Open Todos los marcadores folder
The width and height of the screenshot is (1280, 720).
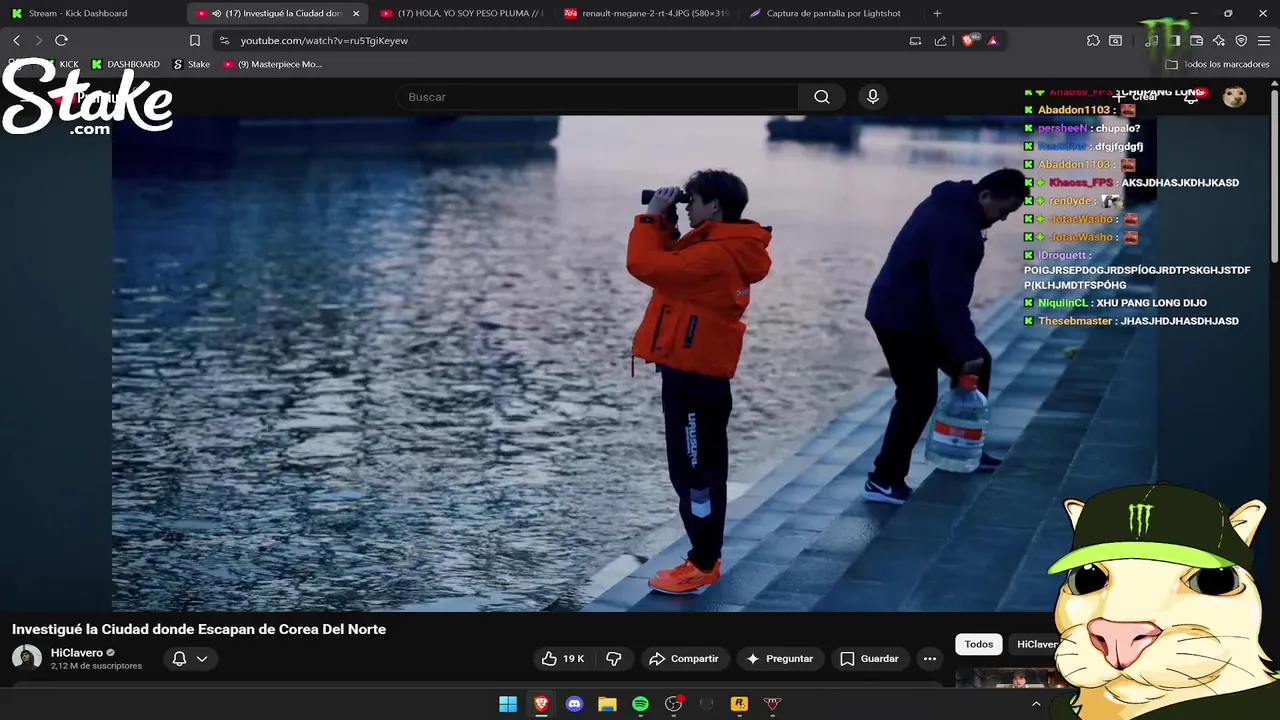pyautogui.click(x=1217, y=64)
